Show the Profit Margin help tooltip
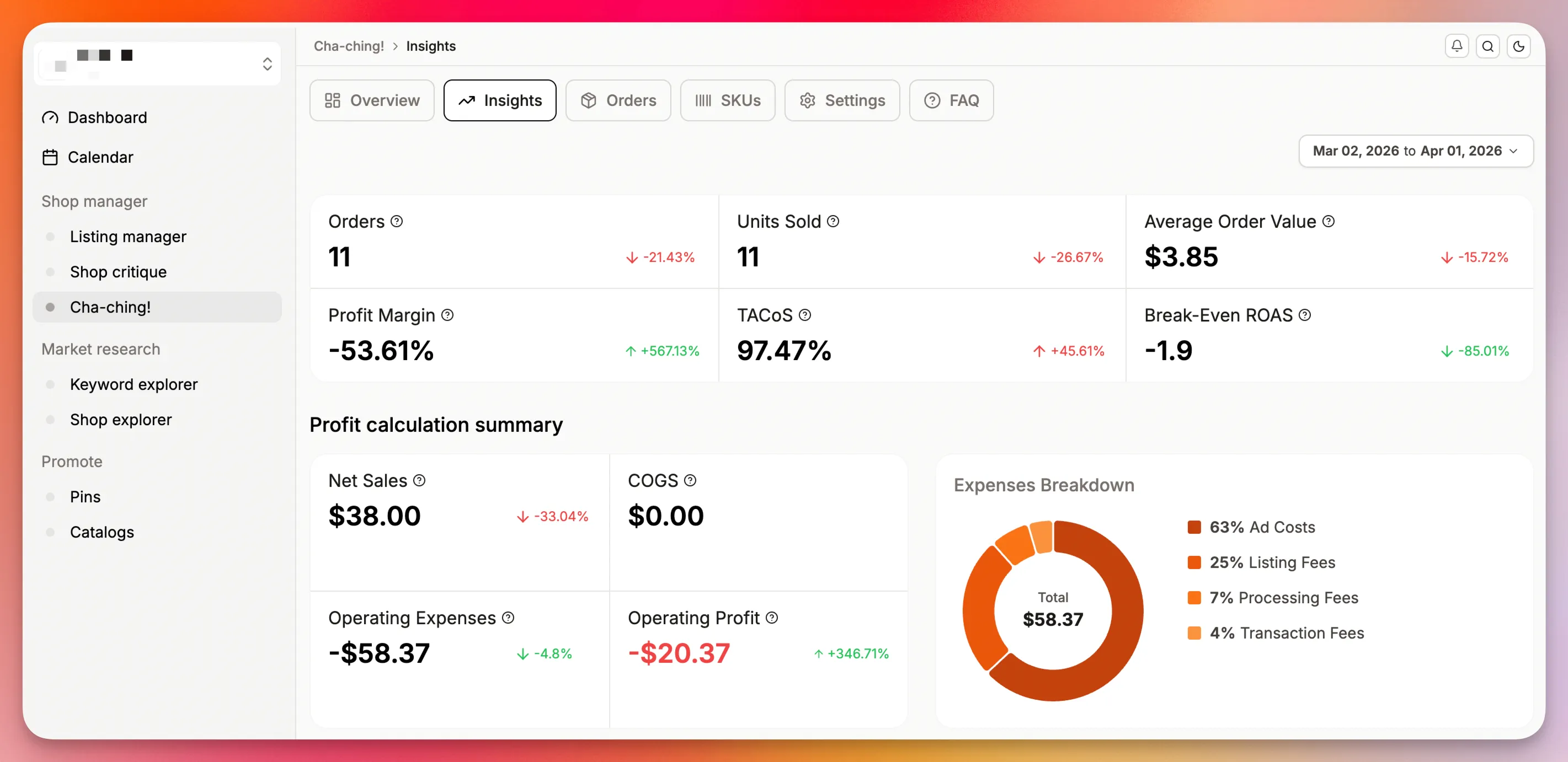The height and width of the screenshot is (762, 1568). pyautogui.click(x=447, y=315)
